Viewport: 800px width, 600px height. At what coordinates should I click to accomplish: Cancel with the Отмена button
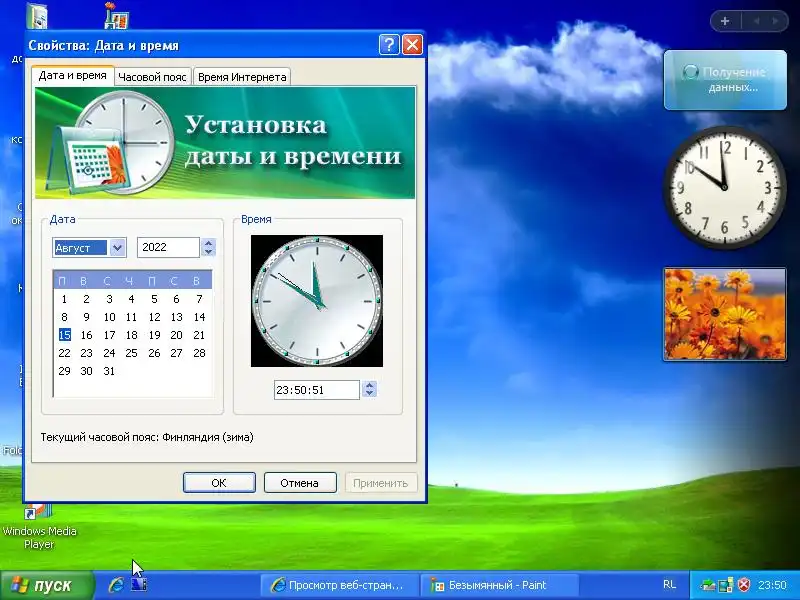[x=299, y=483]
